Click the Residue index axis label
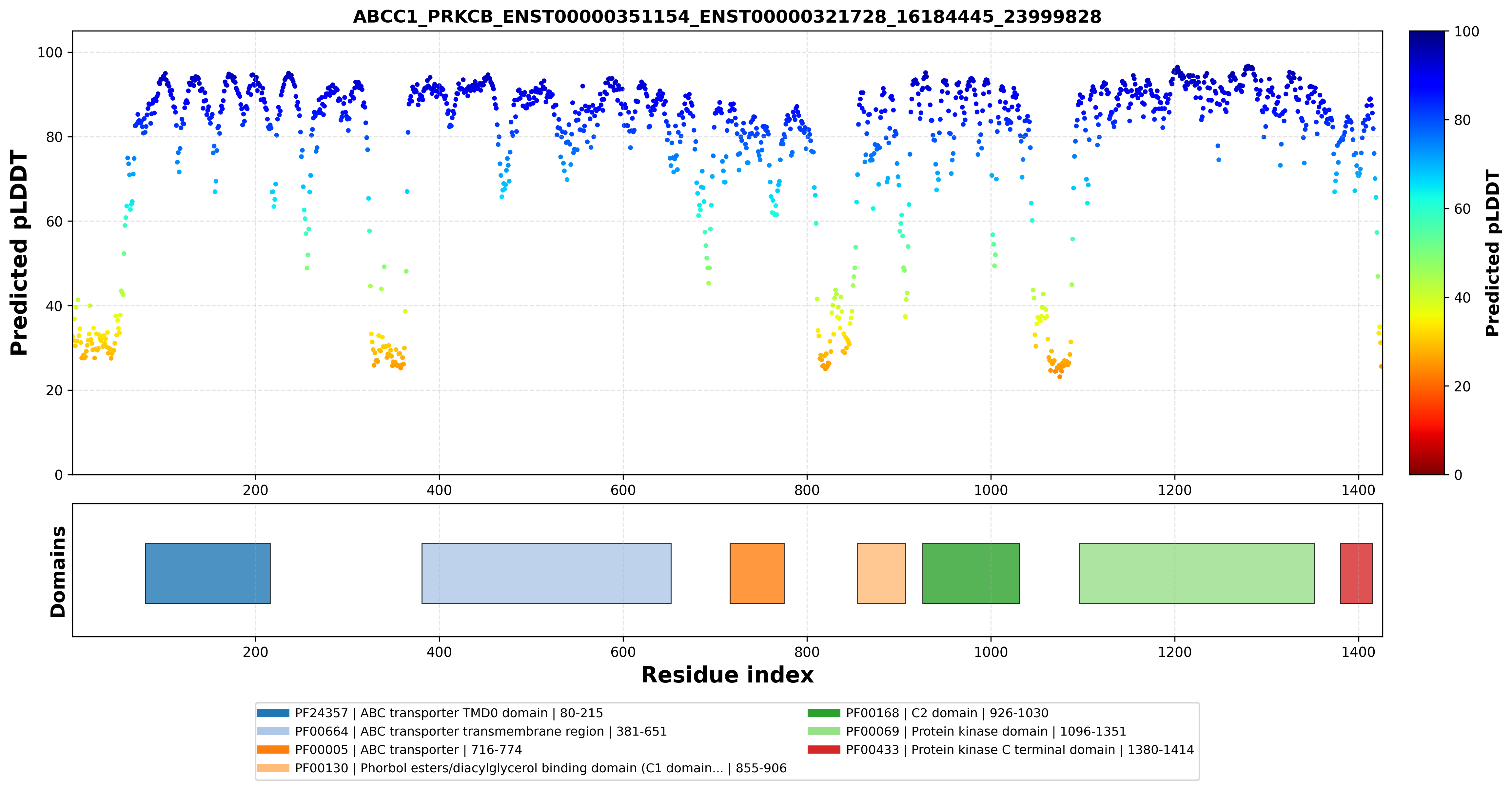Screen dimensions: 1512x790 click(727, 675)
